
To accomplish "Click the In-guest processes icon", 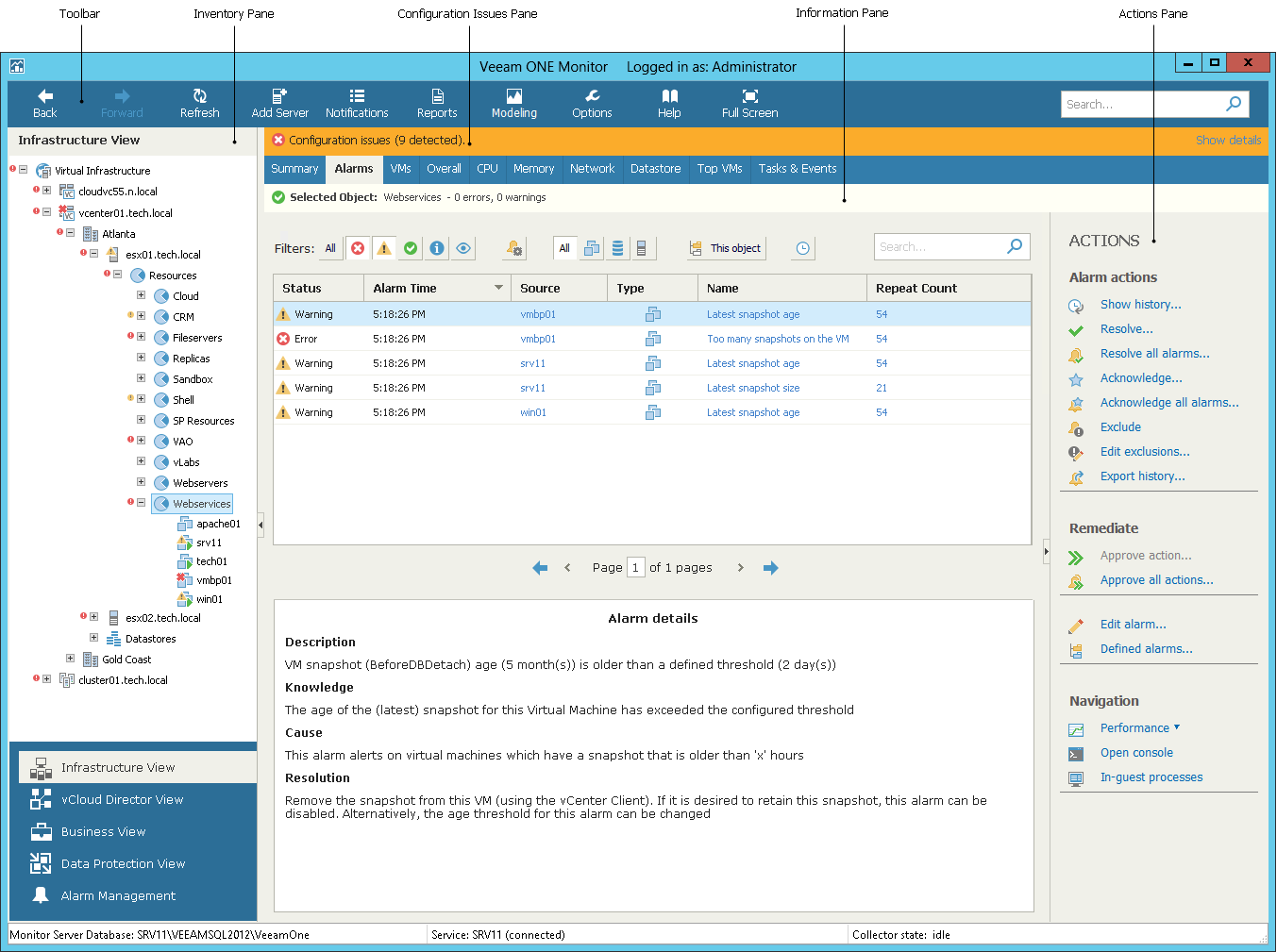I will [1076, 778].
